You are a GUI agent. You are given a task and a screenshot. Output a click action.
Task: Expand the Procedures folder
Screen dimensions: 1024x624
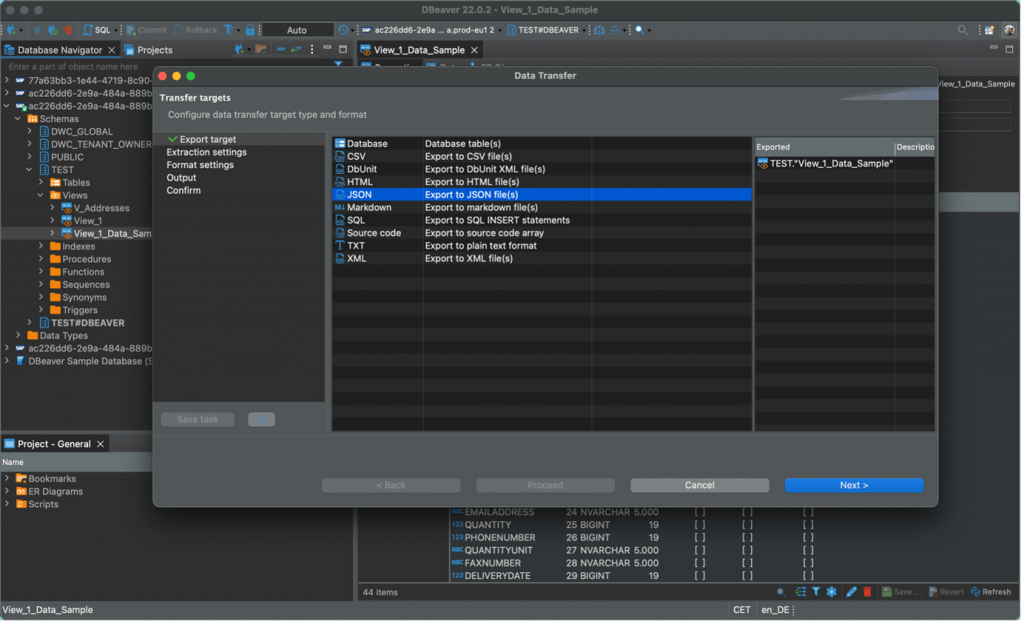pyautogui.click(x=41, y=259)
